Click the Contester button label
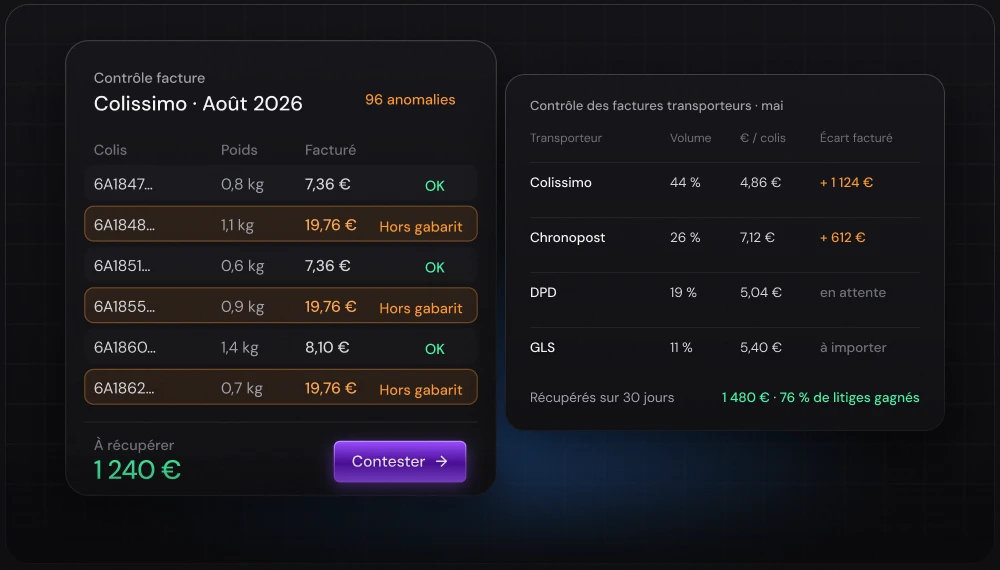 point(388,461)
